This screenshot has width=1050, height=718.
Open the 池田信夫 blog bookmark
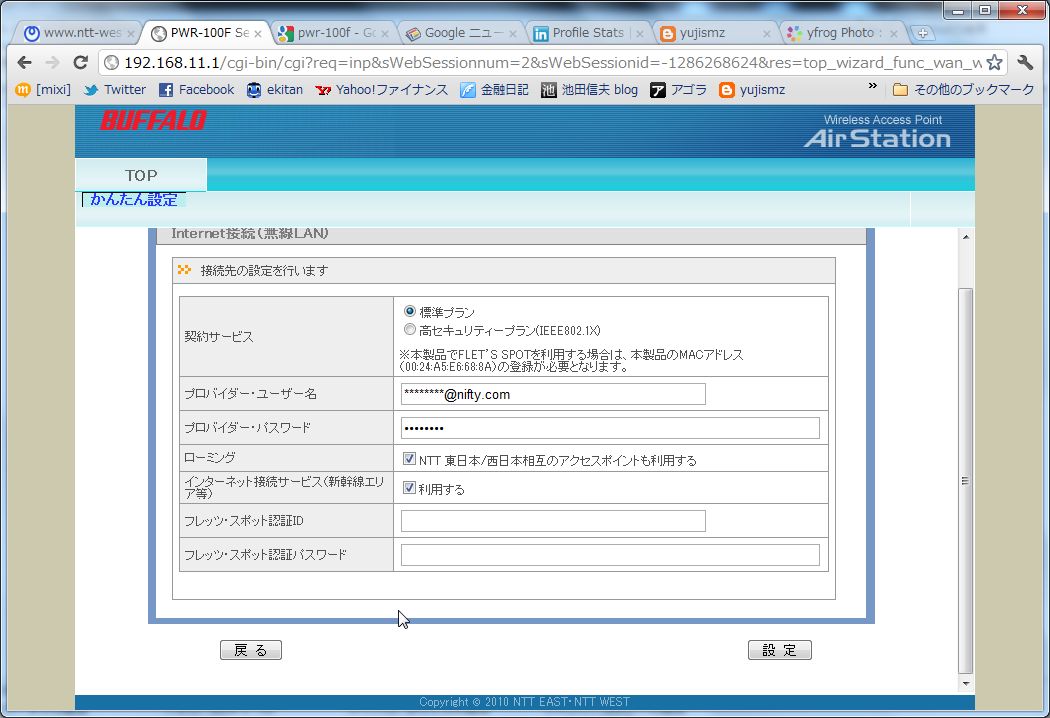tap(590, 90)
